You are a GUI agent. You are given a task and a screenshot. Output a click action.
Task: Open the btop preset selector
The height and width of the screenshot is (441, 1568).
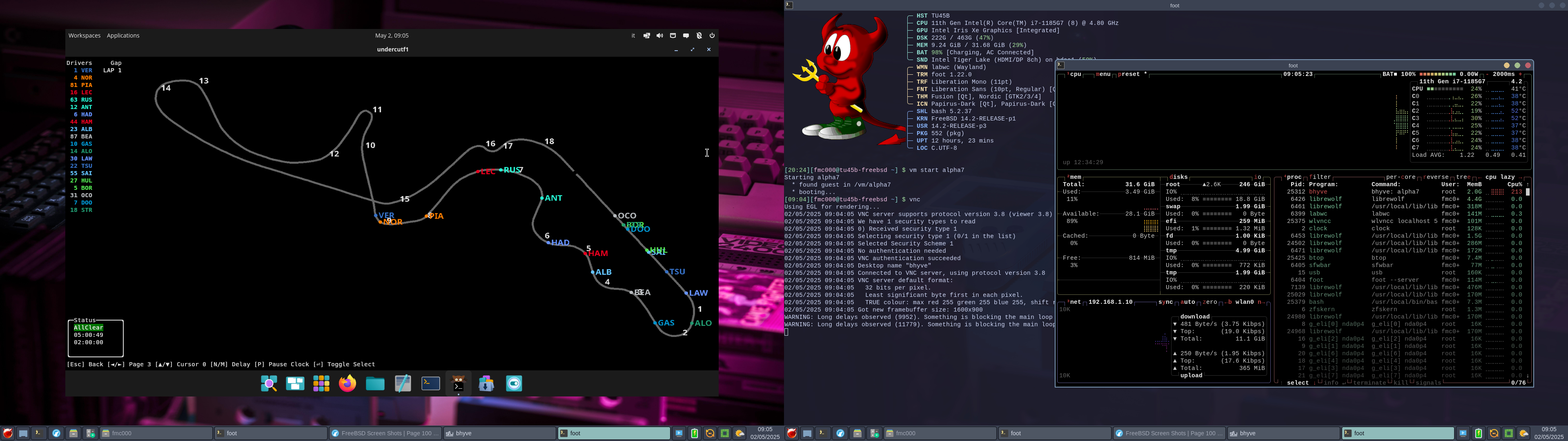pyautogui.click(x=1130, y=74)
